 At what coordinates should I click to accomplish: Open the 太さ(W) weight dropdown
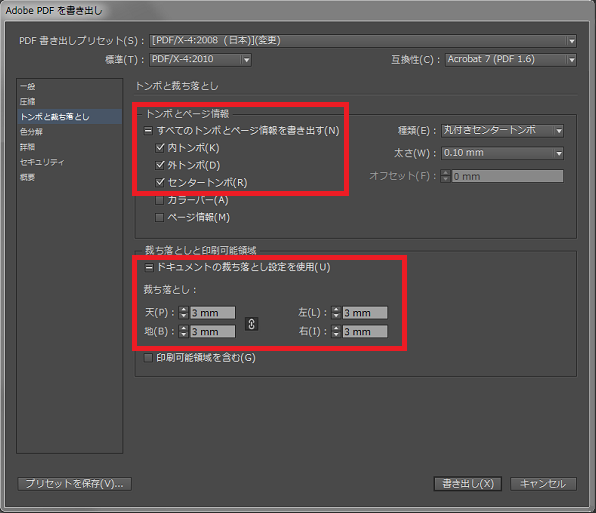(502, 153)
